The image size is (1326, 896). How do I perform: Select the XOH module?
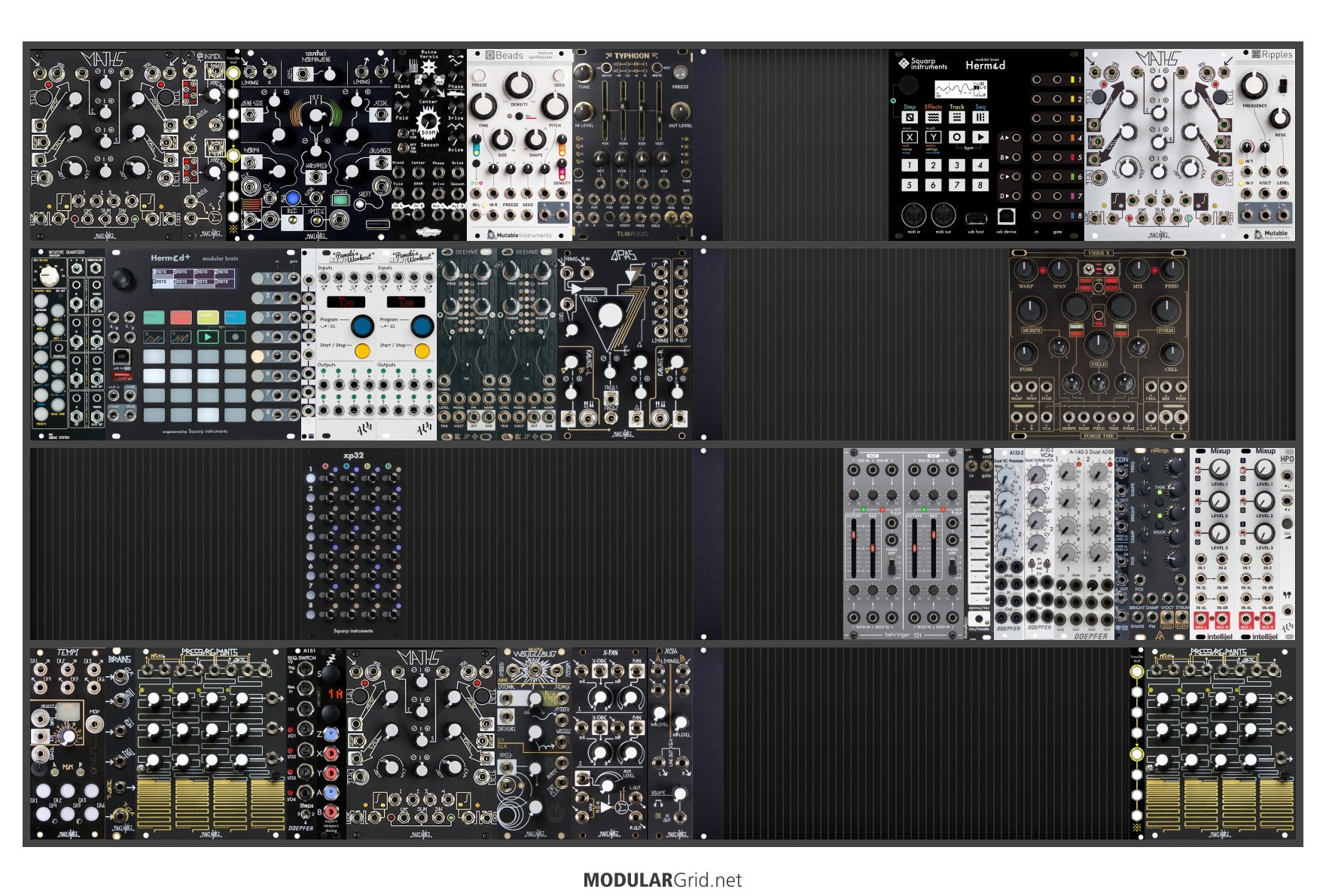(670, 743)
